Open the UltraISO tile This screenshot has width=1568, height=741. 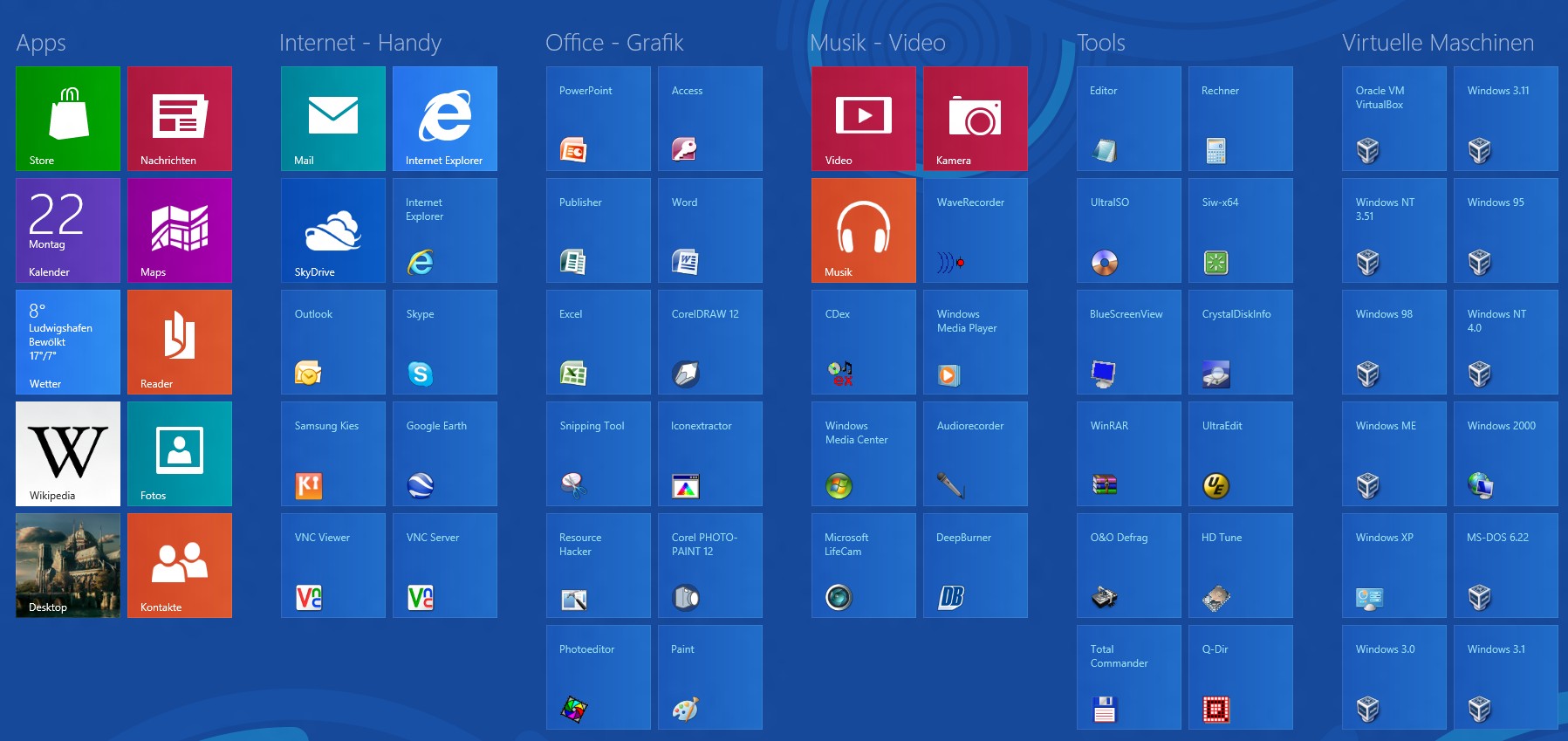pos(1129,230)
